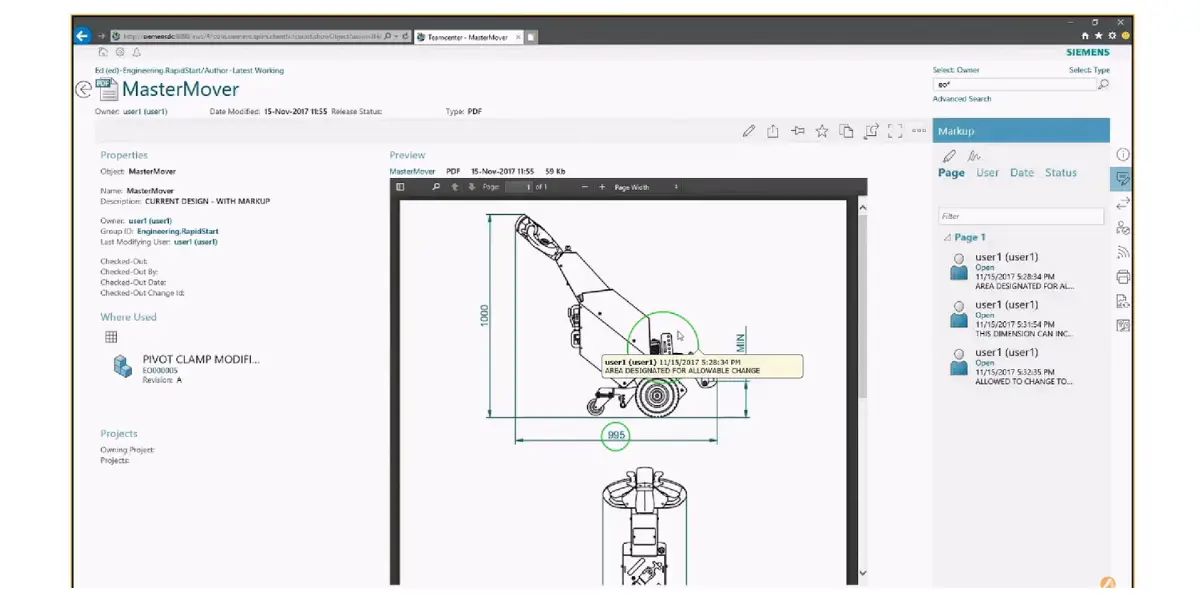
Task: Open the notifications bell icon
Action: pyautogui.click(x=136, y=52)
